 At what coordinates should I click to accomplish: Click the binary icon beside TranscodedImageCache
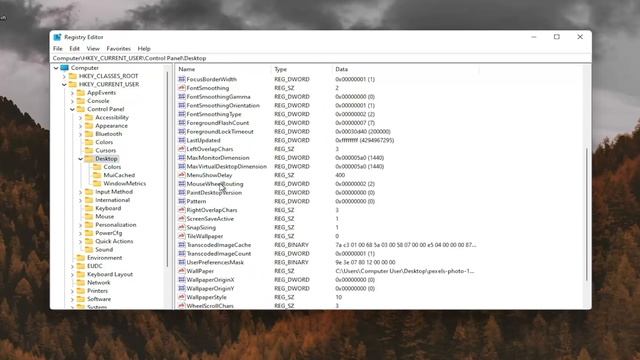click(182, 245)
